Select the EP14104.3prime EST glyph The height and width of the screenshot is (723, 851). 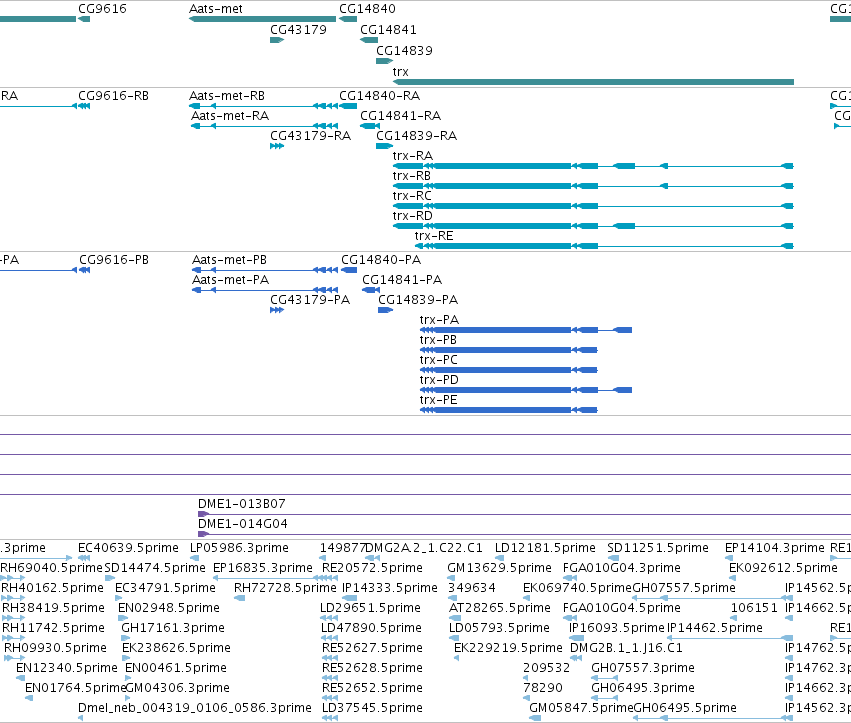[x=729, y=558]
